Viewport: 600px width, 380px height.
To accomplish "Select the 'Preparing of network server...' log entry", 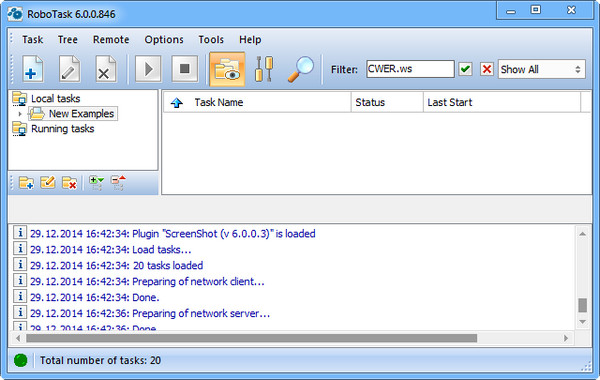I will click(x=150, y=313).
